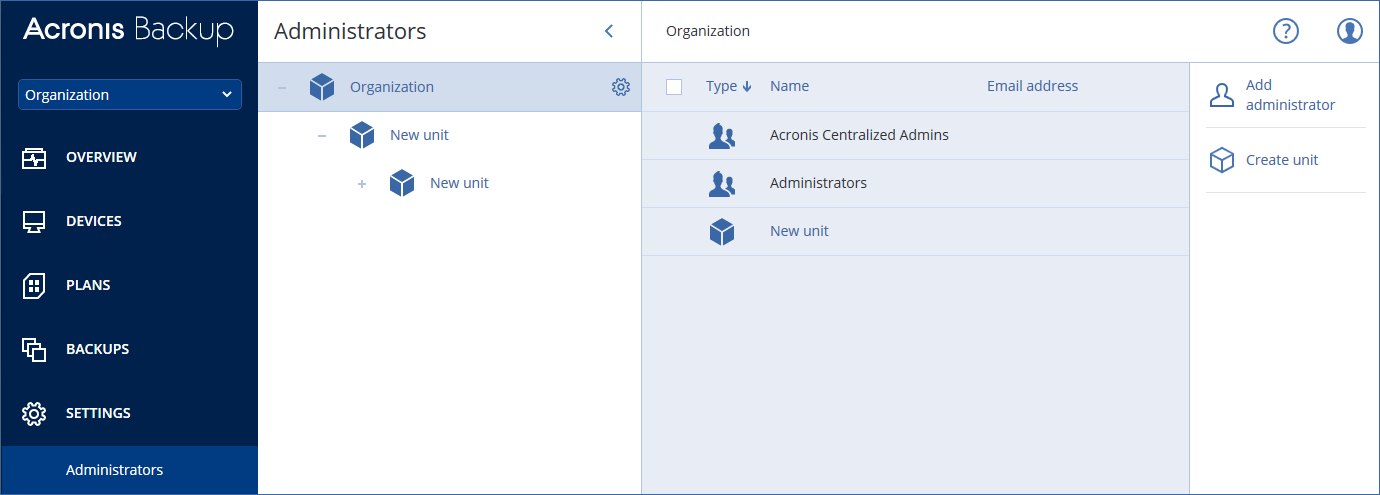Screen dimensions: 1380x495
Task: Click the Acronis Centralized Admins group icon
Action: (x=721, y=135)
